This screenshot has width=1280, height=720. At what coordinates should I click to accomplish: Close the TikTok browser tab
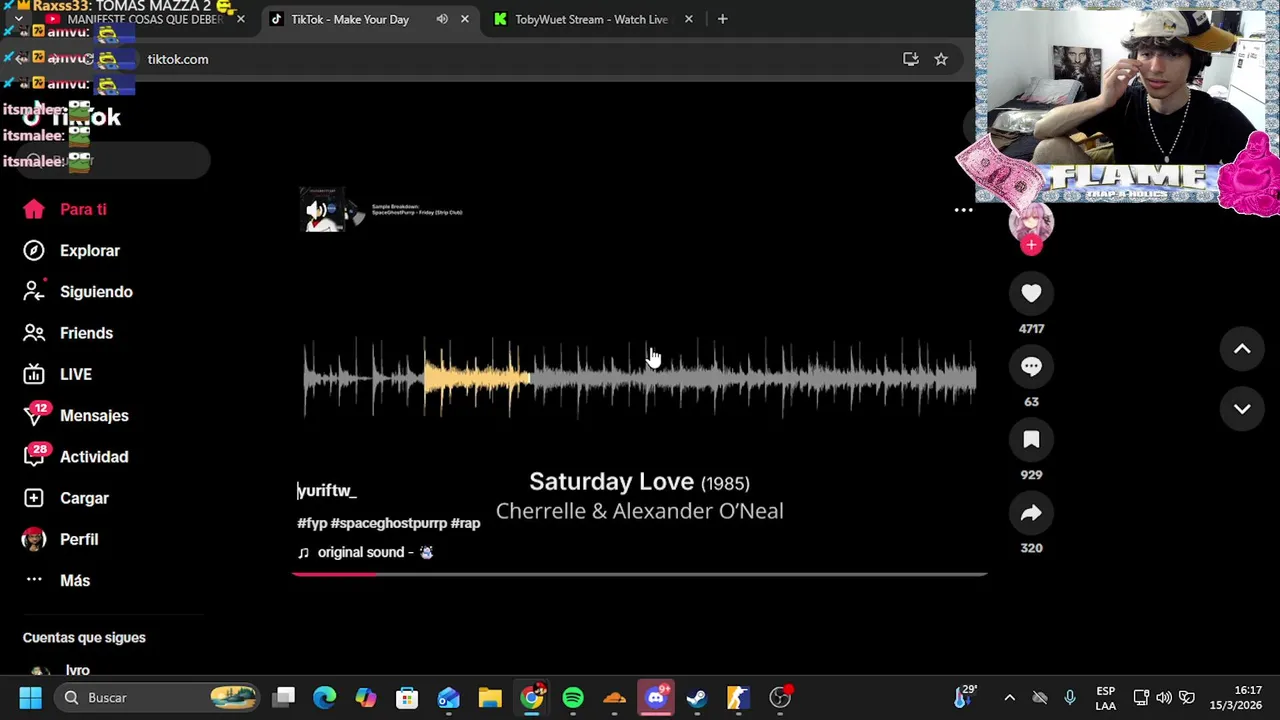pyautogui.click(x=464, y=19)
